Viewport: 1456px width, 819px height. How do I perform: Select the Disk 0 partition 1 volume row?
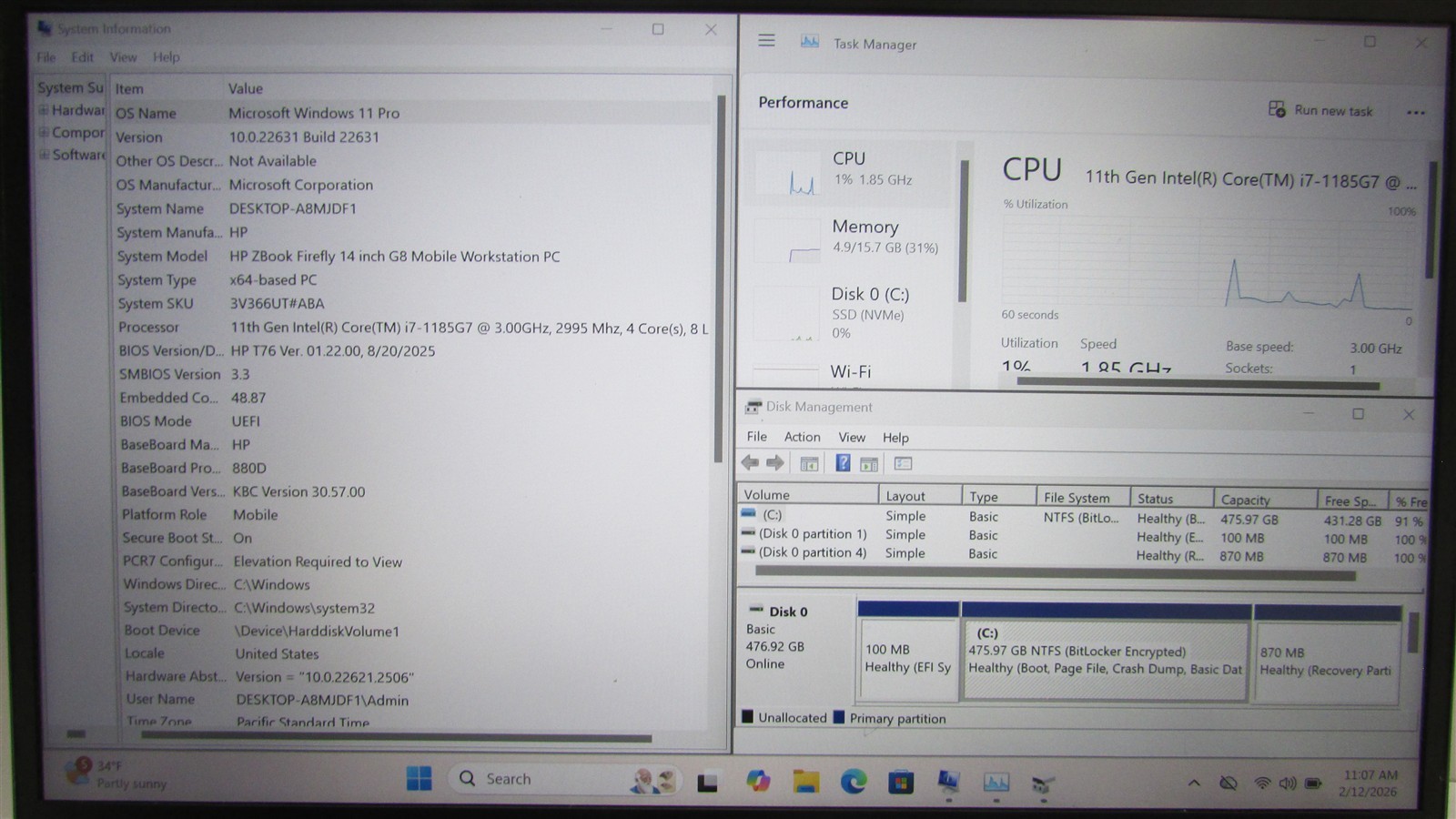click(1083, 536)
